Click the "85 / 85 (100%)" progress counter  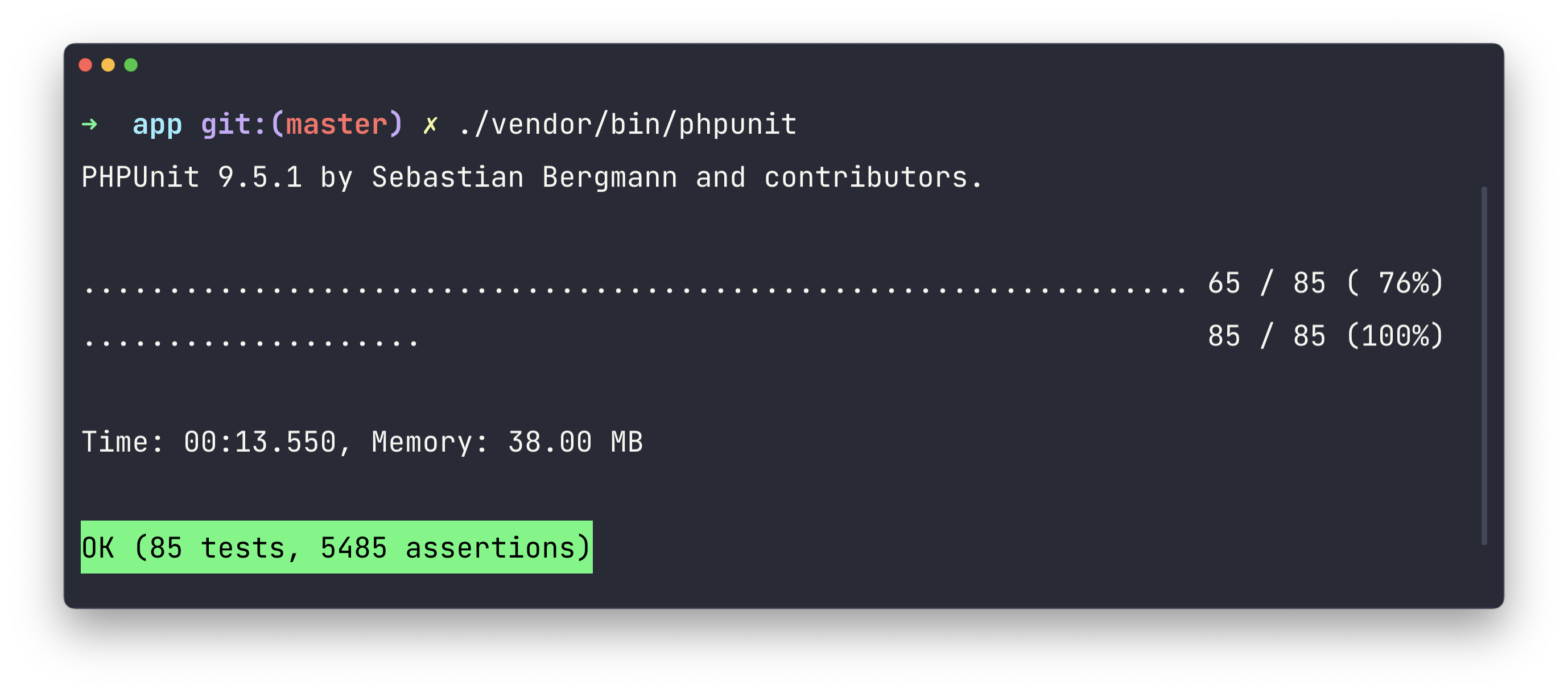[1325, 336]
